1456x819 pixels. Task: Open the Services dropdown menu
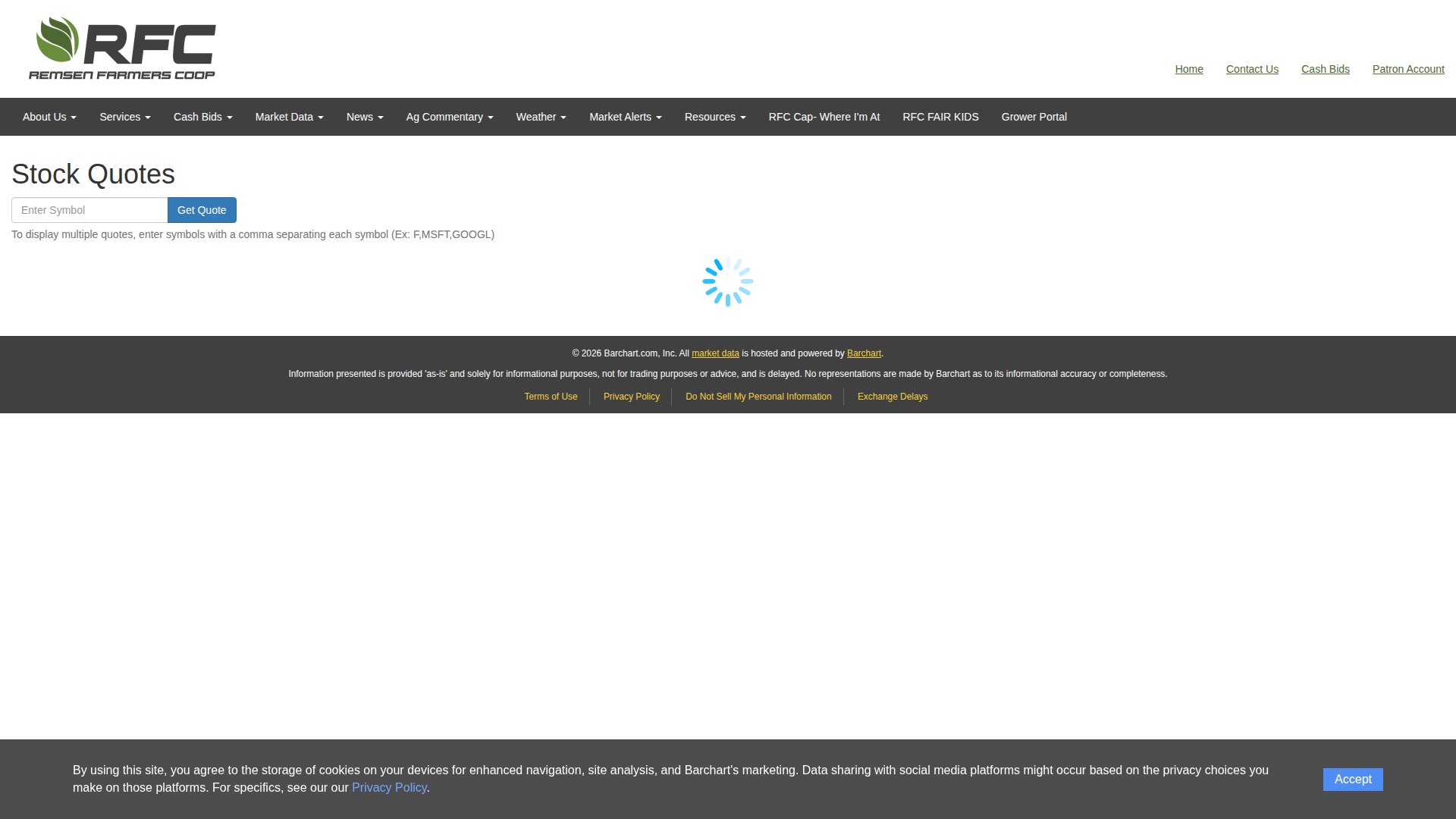[125, 117]
